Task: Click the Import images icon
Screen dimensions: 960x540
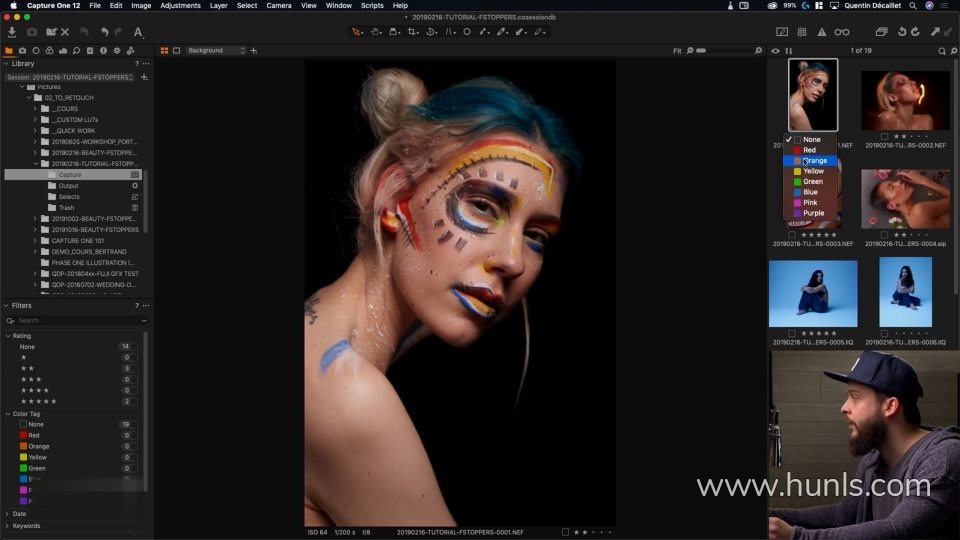Action: pyautogui.click(x=12, y=32)
